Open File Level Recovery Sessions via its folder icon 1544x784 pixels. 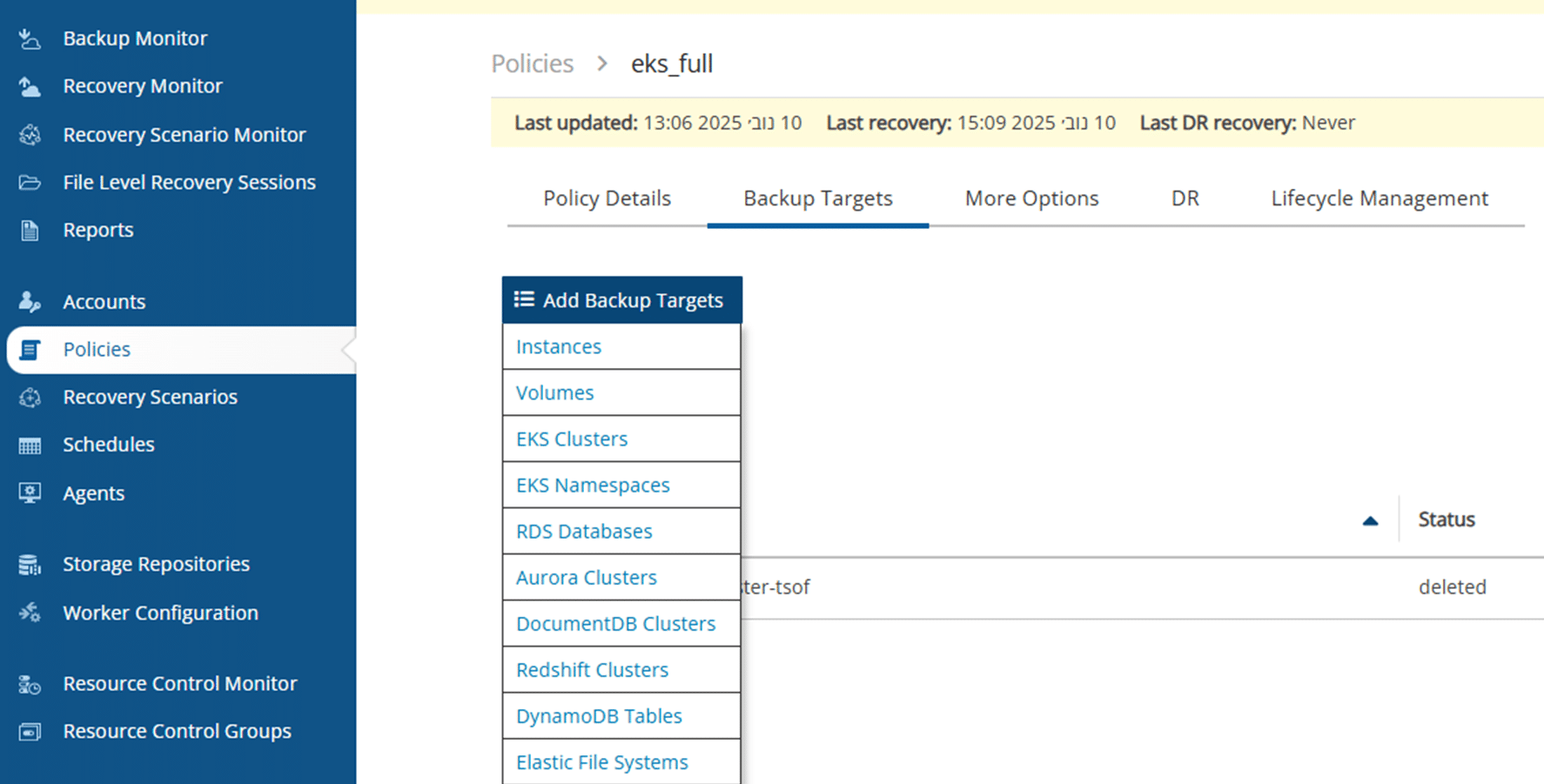click(x=30, y=182)
